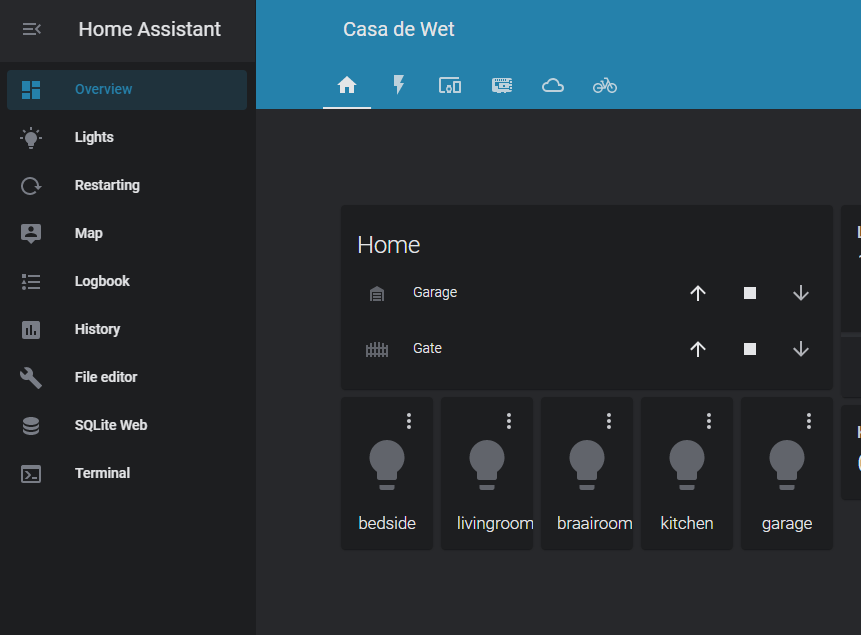Click the Terminal sidebar label
This screenshot has width=861, height=635.
102,473
